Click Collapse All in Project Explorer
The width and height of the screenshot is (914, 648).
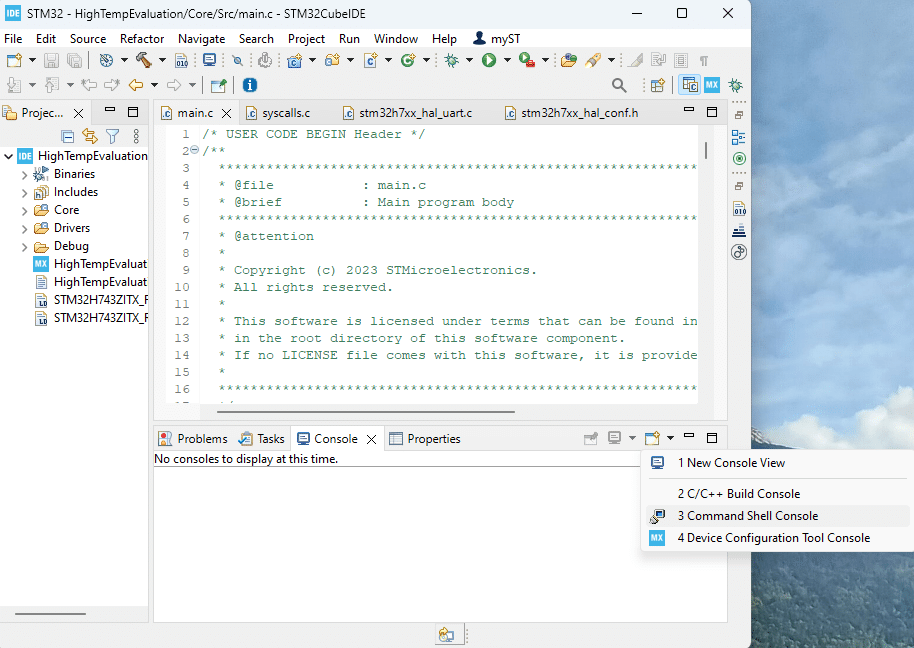coord(68,136)
